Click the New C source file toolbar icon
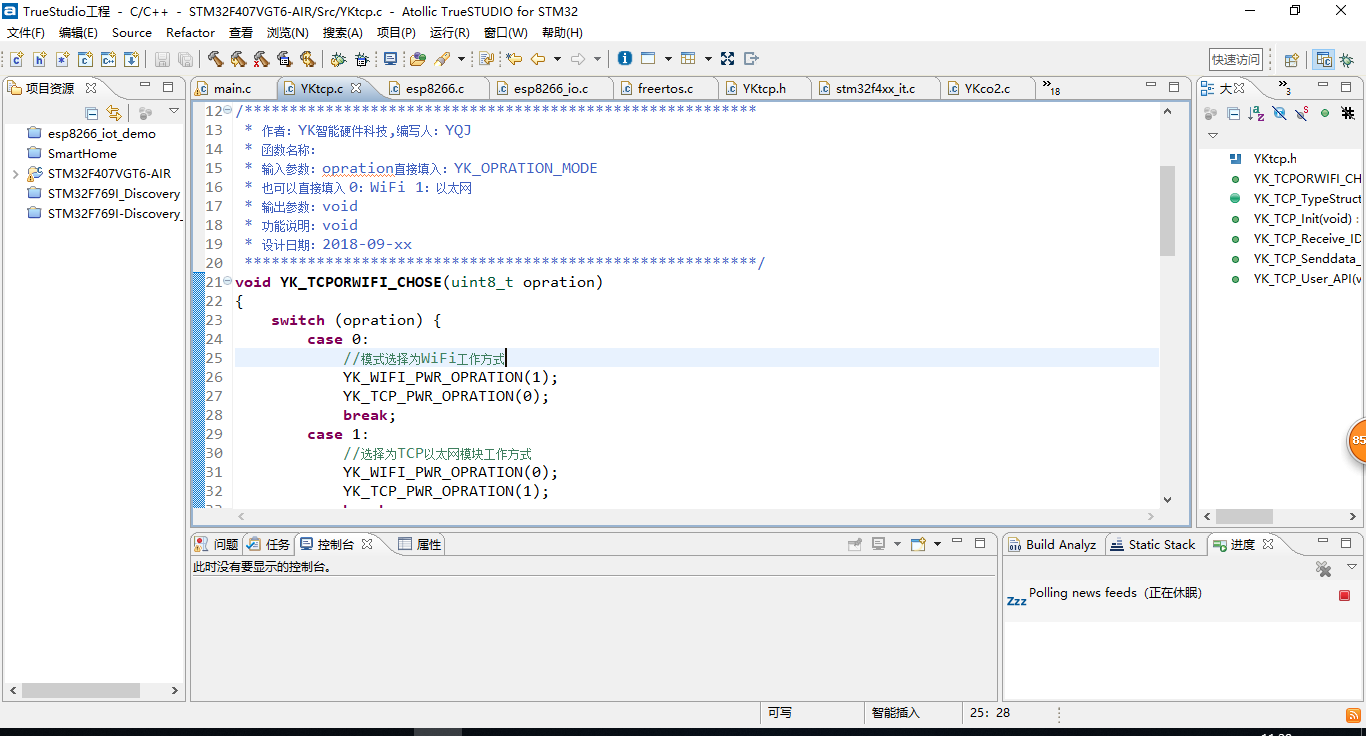The width and height of the screenshot is (1366, 736). (x=16, y=59)
